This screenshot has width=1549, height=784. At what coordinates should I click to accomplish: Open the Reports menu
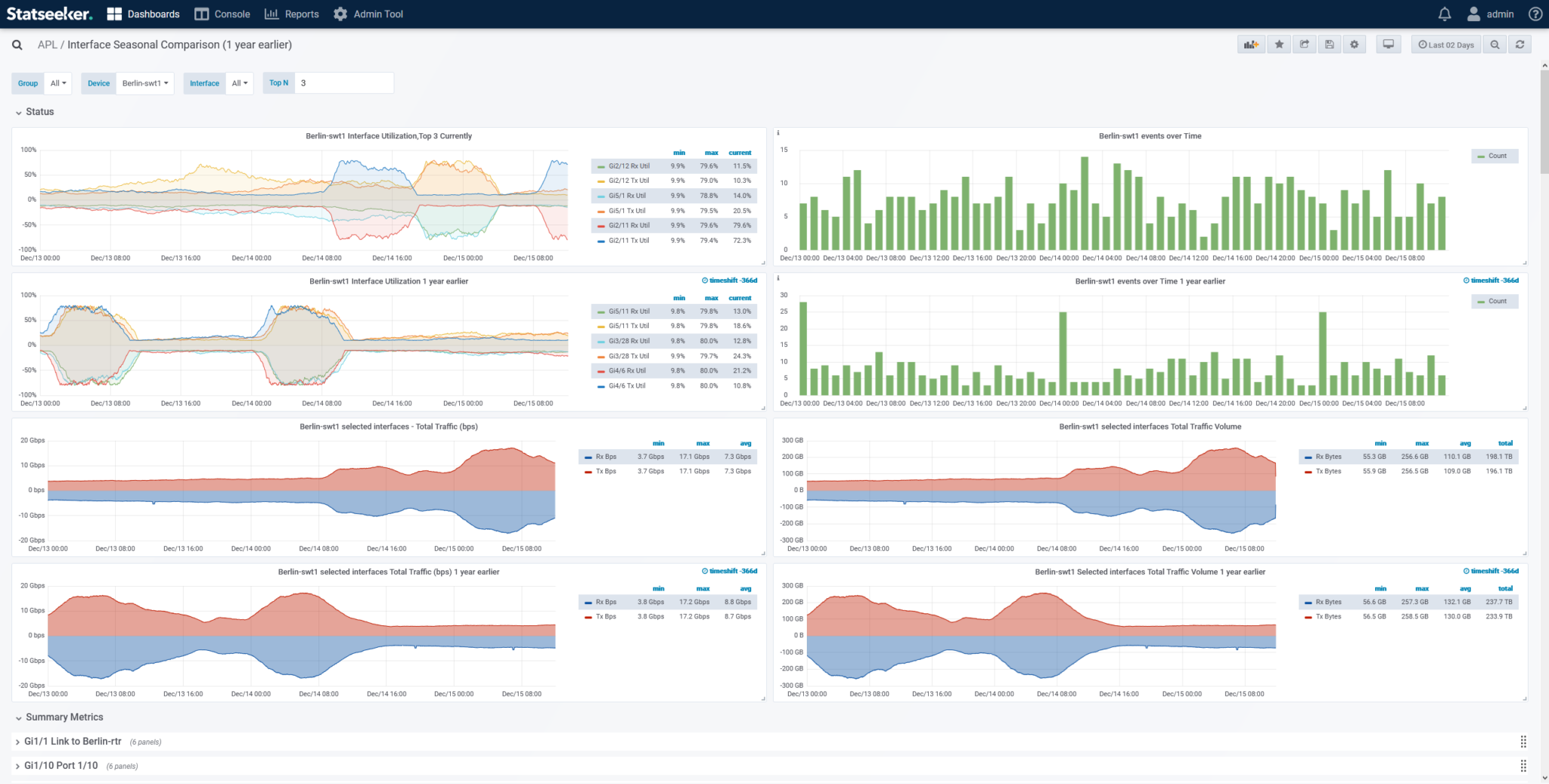point(292,14)
